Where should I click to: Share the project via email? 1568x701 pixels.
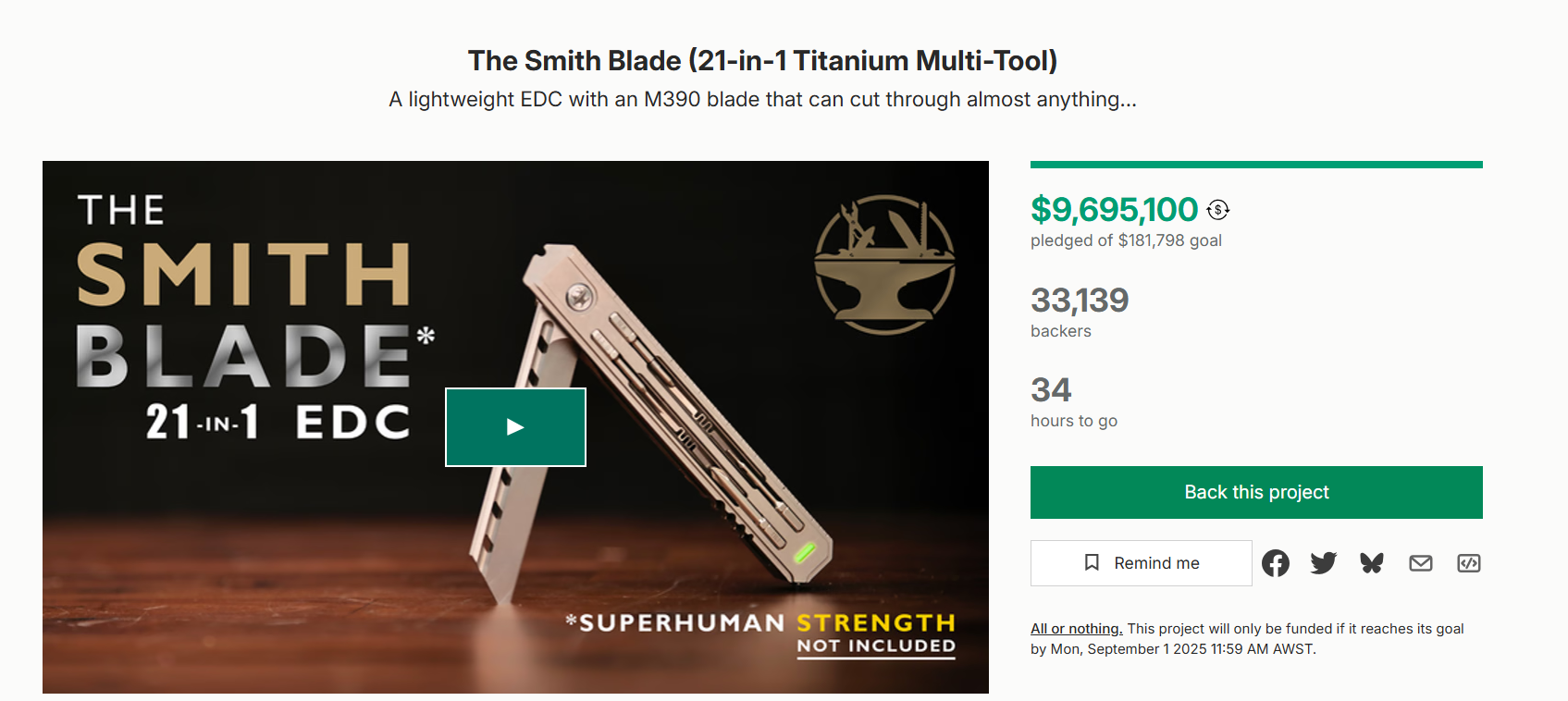point(1420,562)
